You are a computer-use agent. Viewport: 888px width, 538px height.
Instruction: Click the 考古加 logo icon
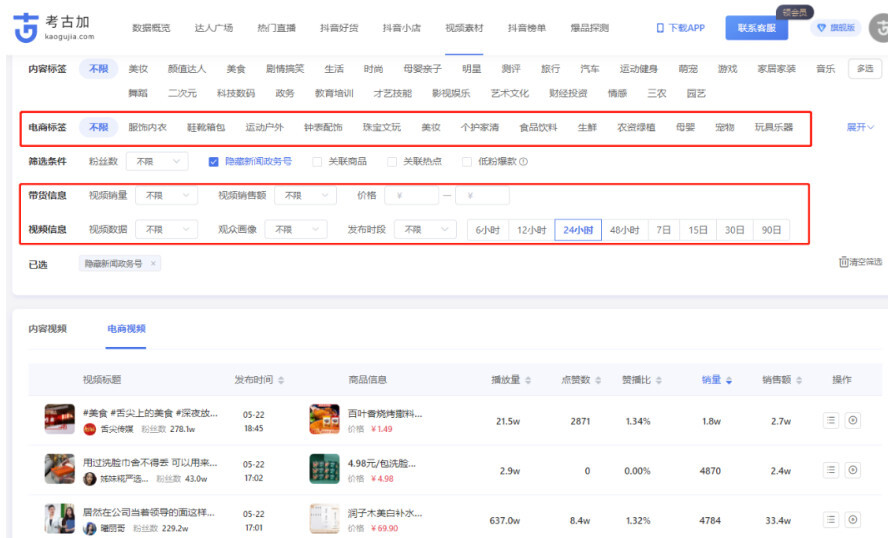point(27,28)
